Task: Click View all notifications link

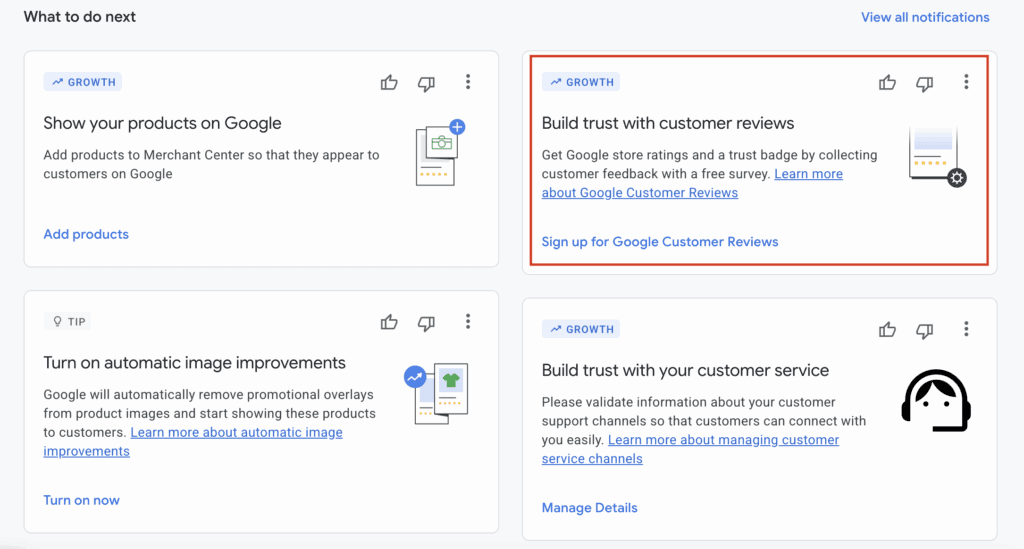Action: click(x=925, y=17)
